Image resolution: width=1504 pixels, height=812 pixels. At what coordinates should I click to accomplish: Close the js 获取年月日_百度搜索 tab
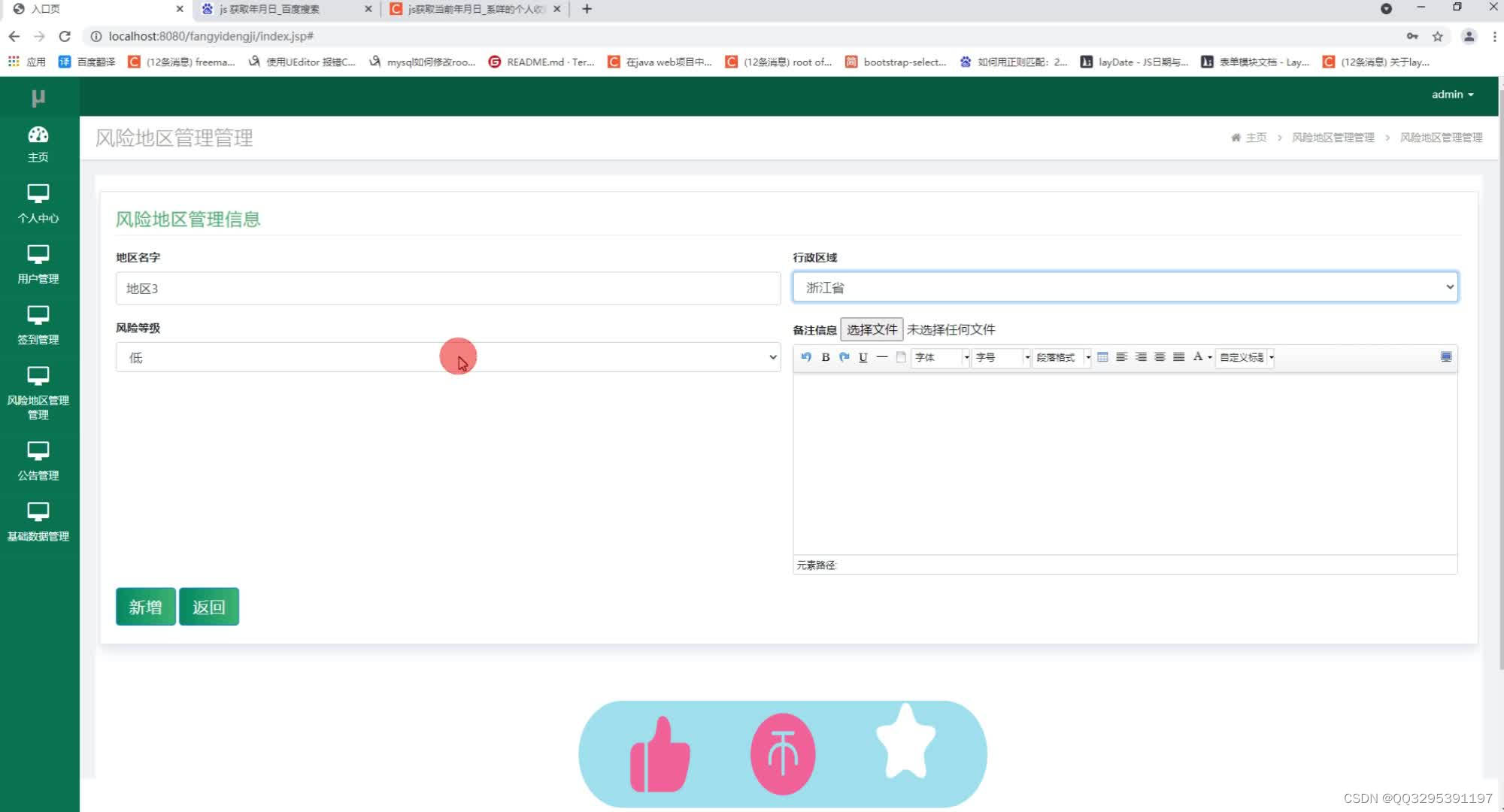pos(368,9)
